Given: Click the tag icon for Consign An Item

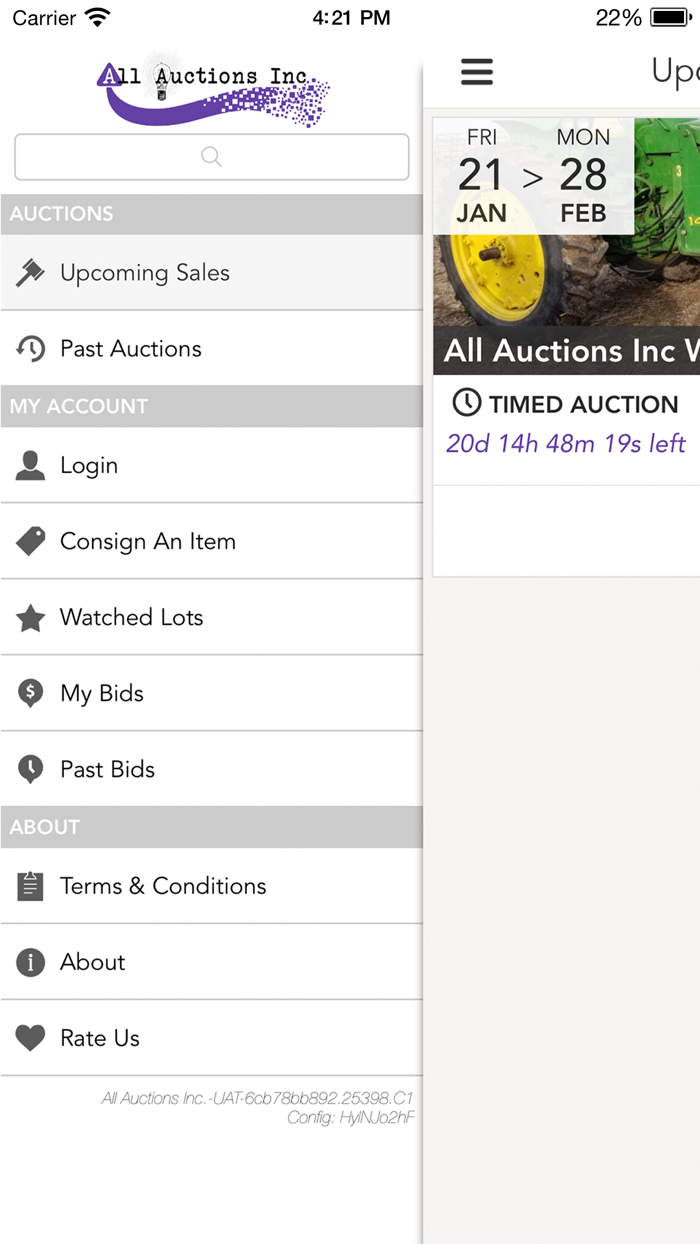Looking at the screenshot, I should point(30,541).
